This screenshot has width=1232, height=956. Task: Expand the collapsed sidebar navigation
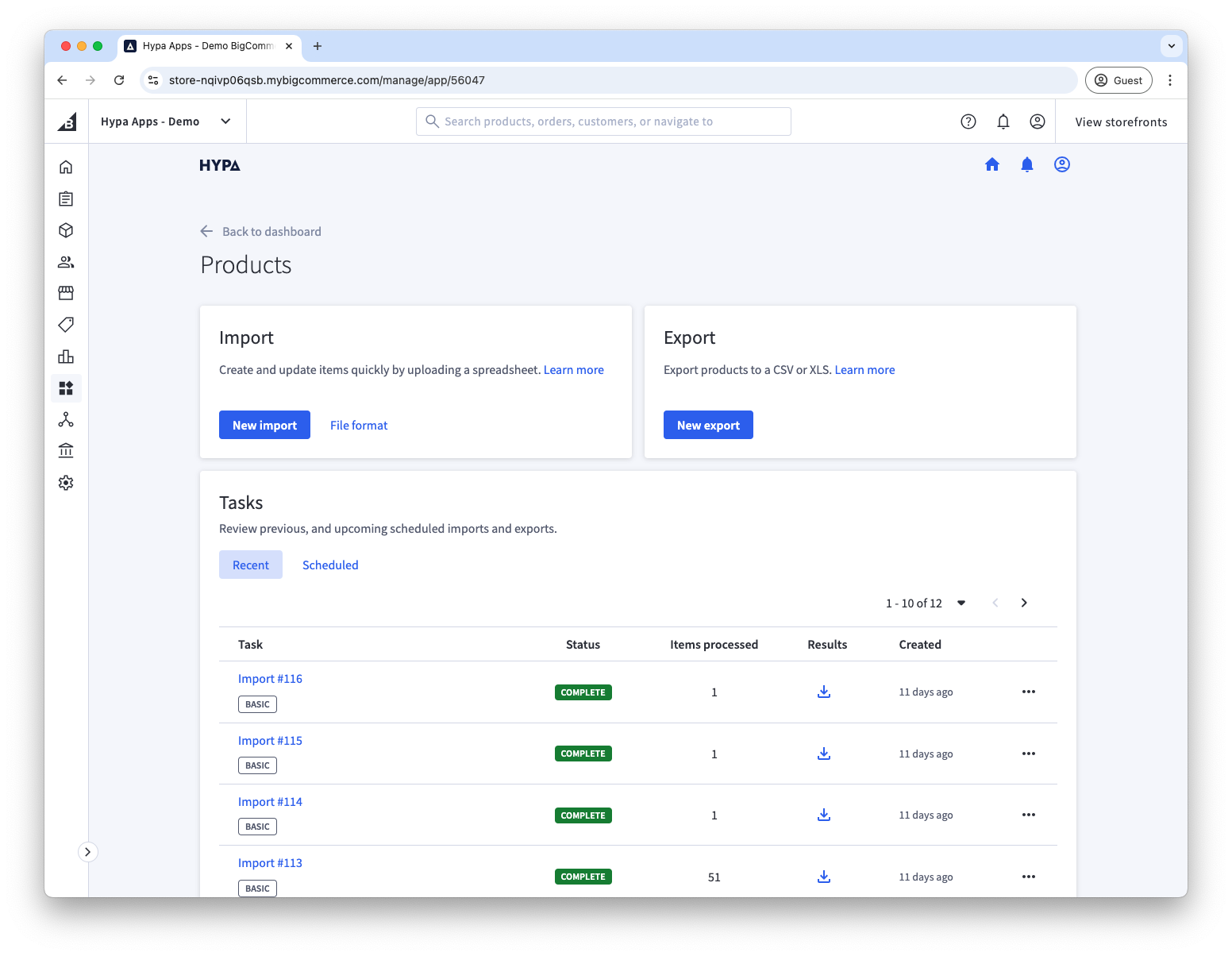coord(87,852)
